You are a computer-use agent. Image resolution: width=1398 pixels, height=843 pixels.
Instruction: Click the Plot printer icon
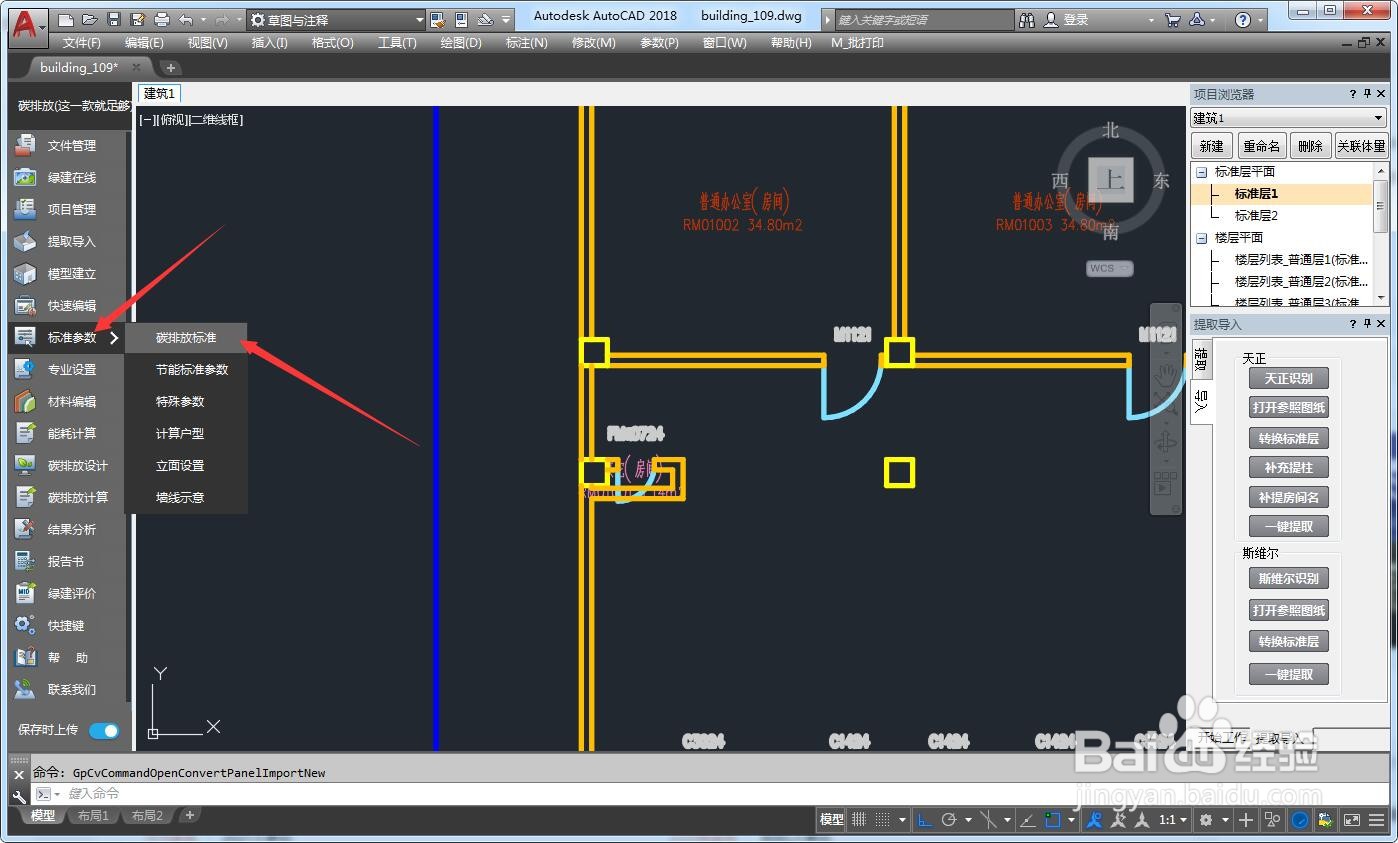click(161, 19)
